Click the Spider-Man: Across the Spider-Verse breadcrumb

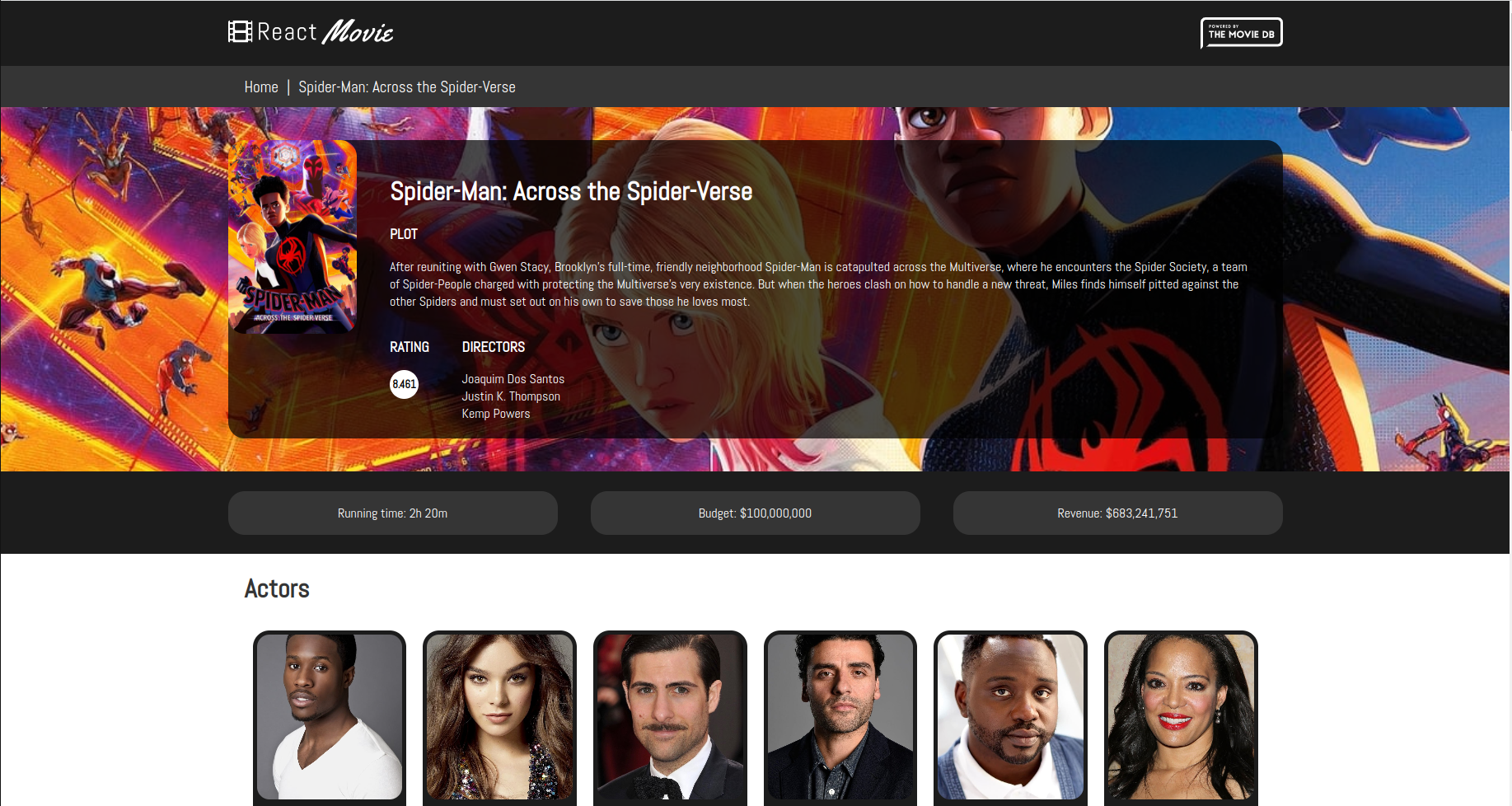[x=407, y=87]
